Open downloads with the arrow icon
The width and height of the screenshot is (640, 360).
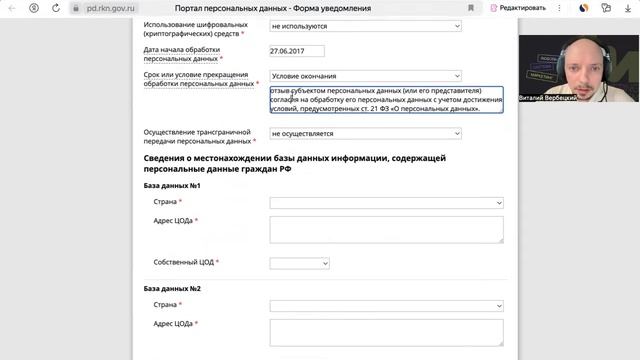pos(628,8)
